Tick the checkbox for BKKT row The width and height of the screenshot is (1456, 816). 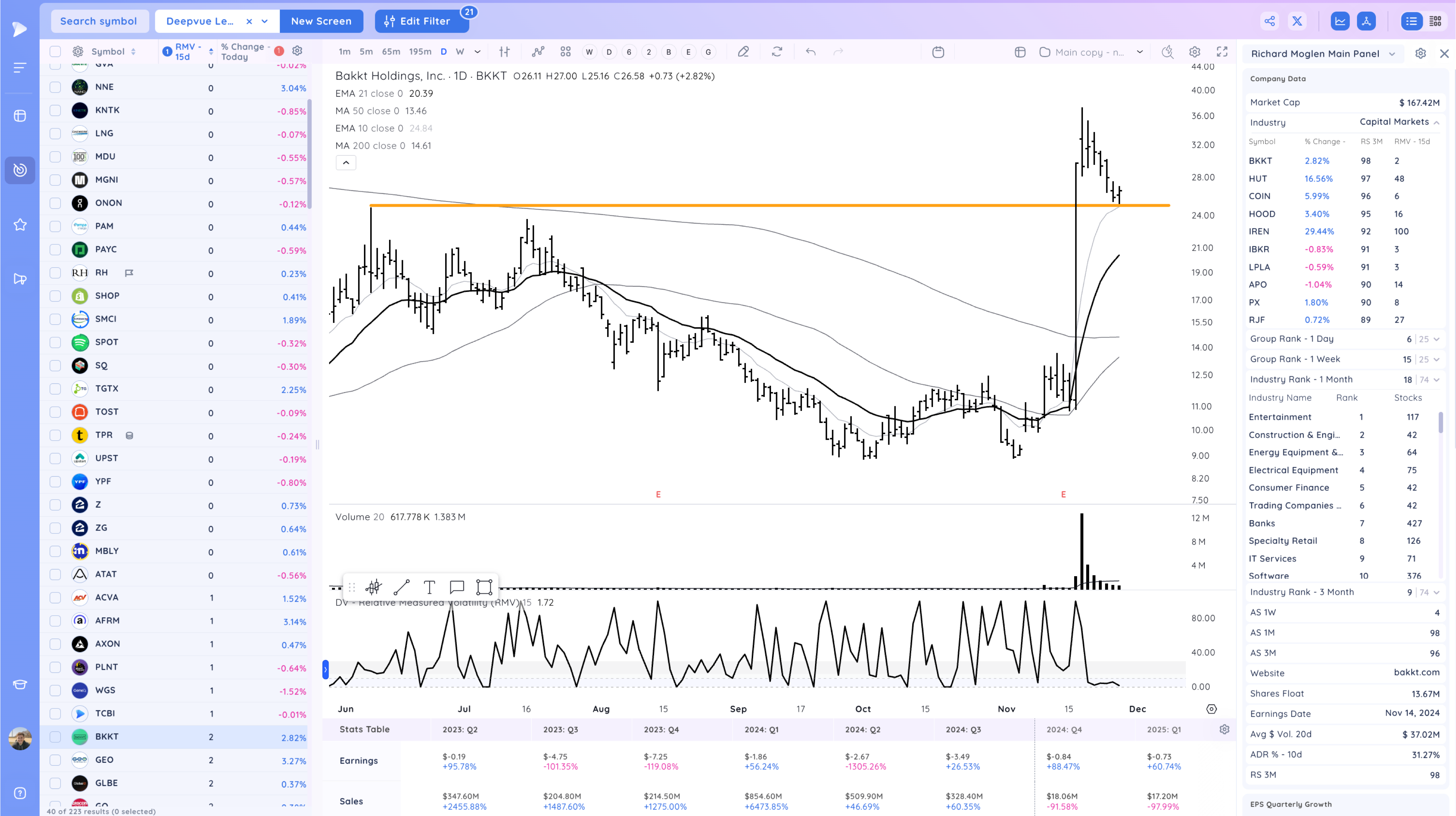point(55,737)
